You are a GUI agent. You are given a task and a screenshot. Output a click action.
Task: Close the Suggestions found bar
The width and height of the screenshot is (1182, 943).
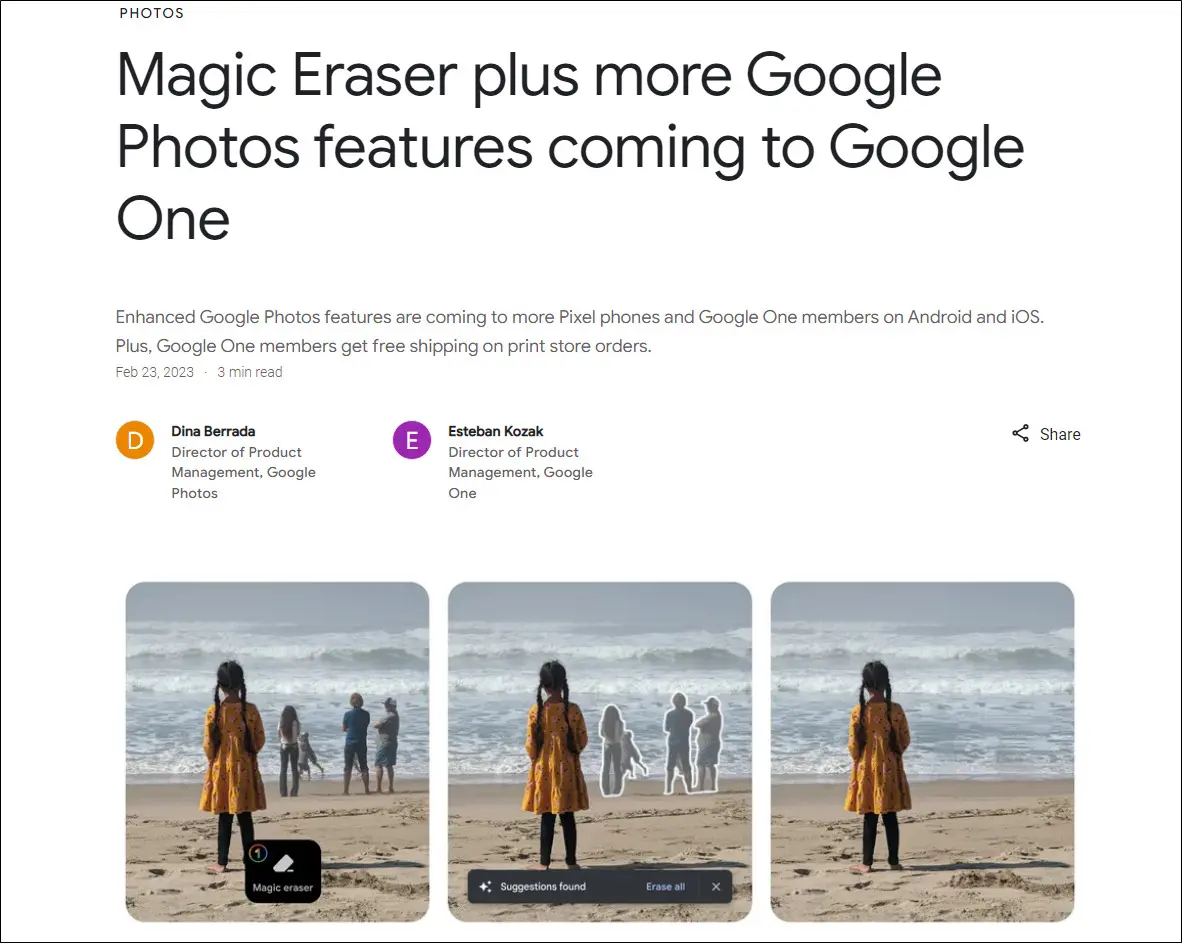coord(716,886)
